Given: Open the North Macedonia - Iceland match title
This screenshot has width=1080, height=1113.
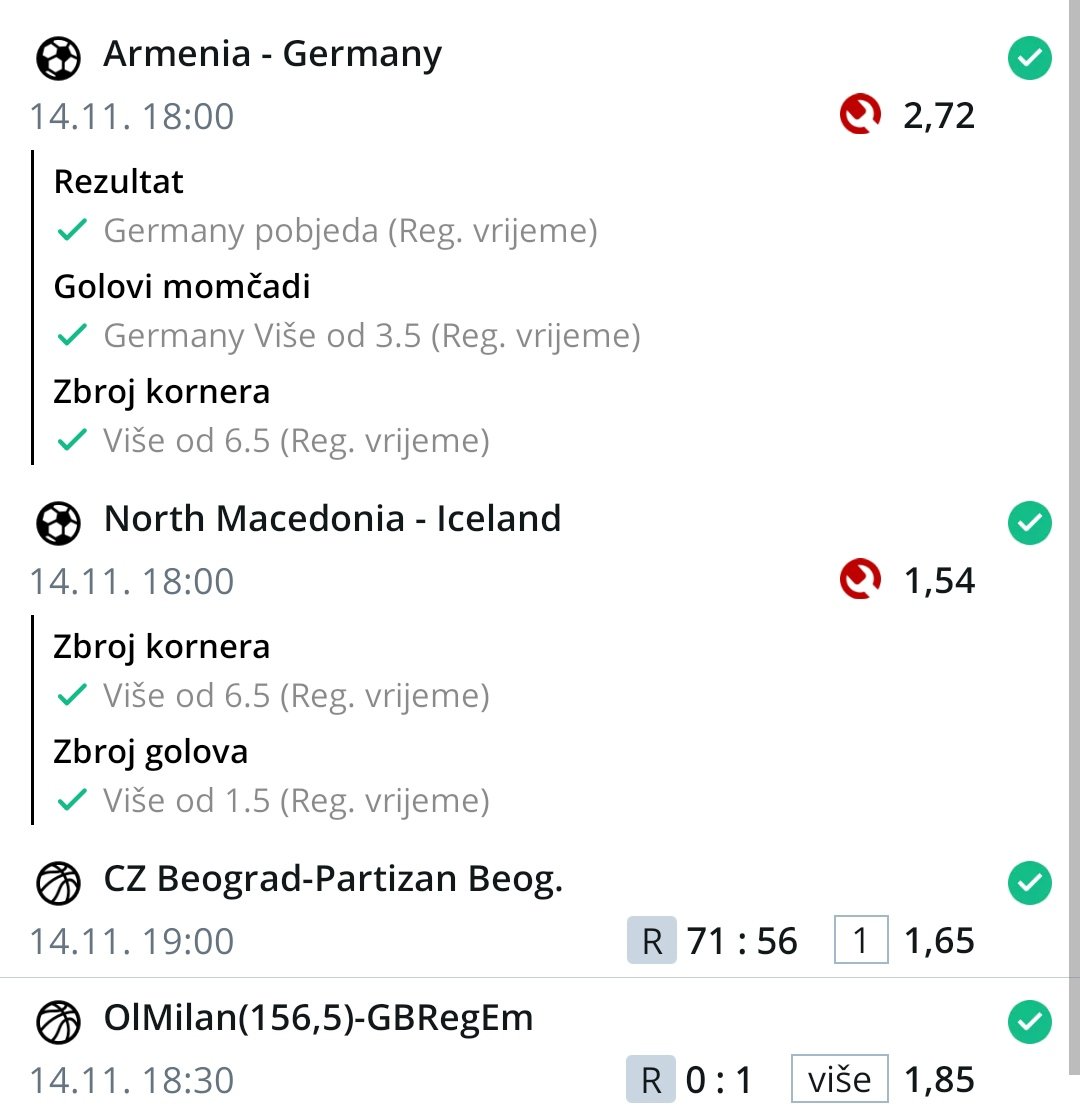Looking at the screenshot, I should [x=332, y=519].
